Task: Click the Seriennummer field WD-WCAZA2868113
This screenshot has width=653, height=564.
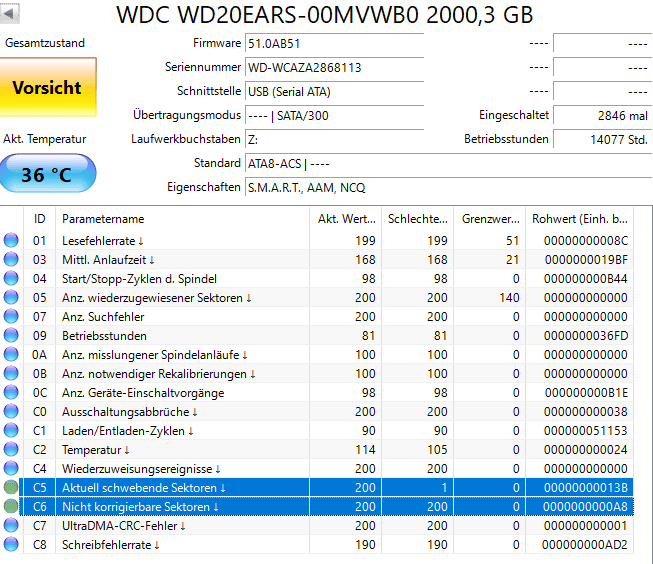Action: tap(334, 67)
